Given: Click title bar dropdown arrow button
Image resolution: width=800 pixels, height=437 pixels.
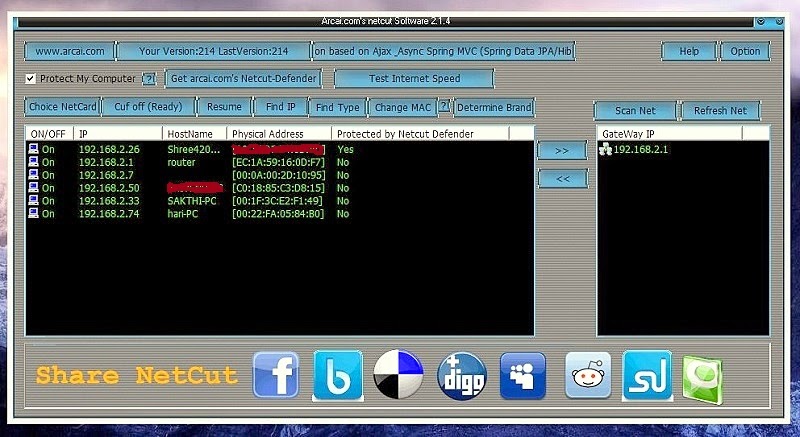Looking at the screenshot, I should pos(761,22).
